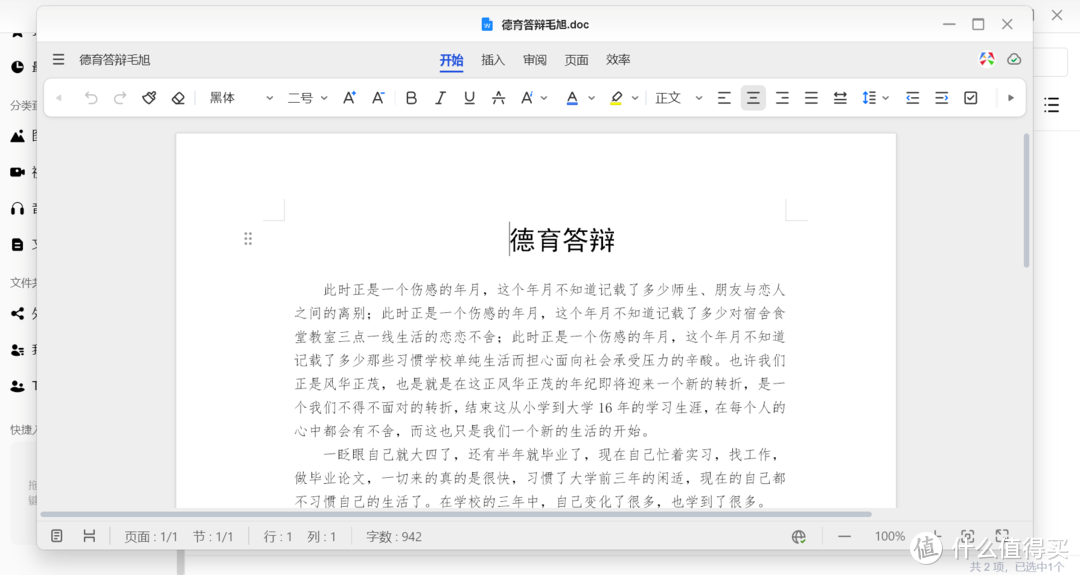Click the video camera icon in background sidebar
Viewport: 1080px width, 575px height.
point(17,171)
